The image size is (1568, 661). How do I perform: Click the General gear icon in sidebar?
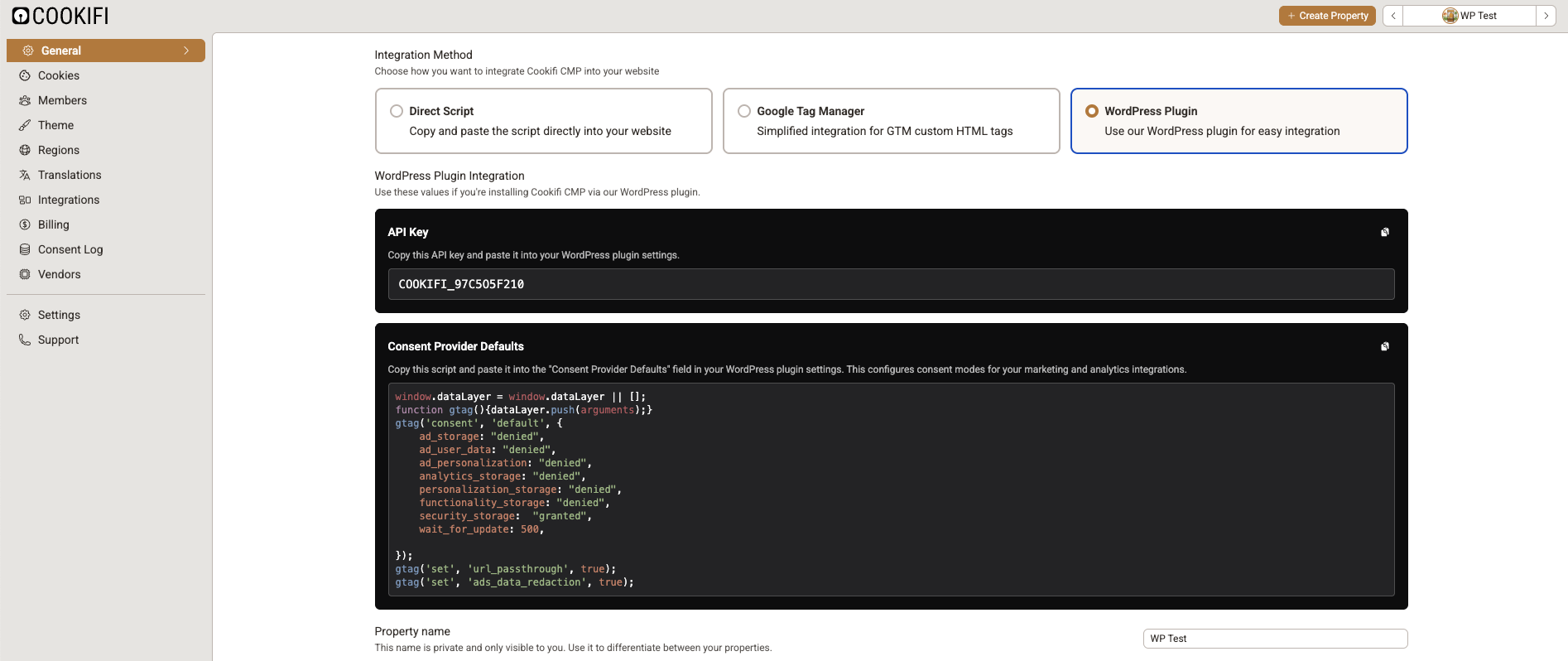pyautogui.click(x=28, y=51)
